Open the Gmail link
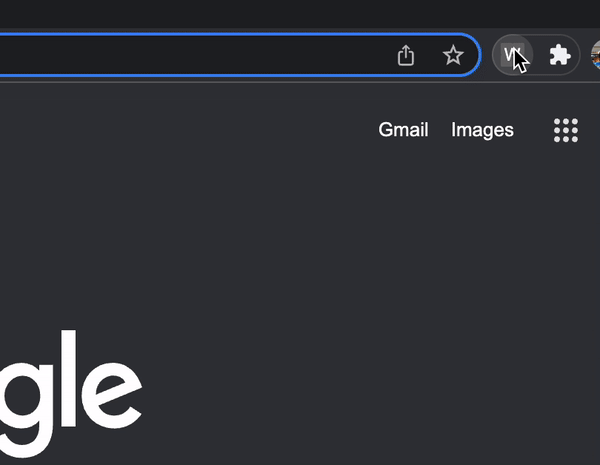600x465 pixels. tap(403, 130)
